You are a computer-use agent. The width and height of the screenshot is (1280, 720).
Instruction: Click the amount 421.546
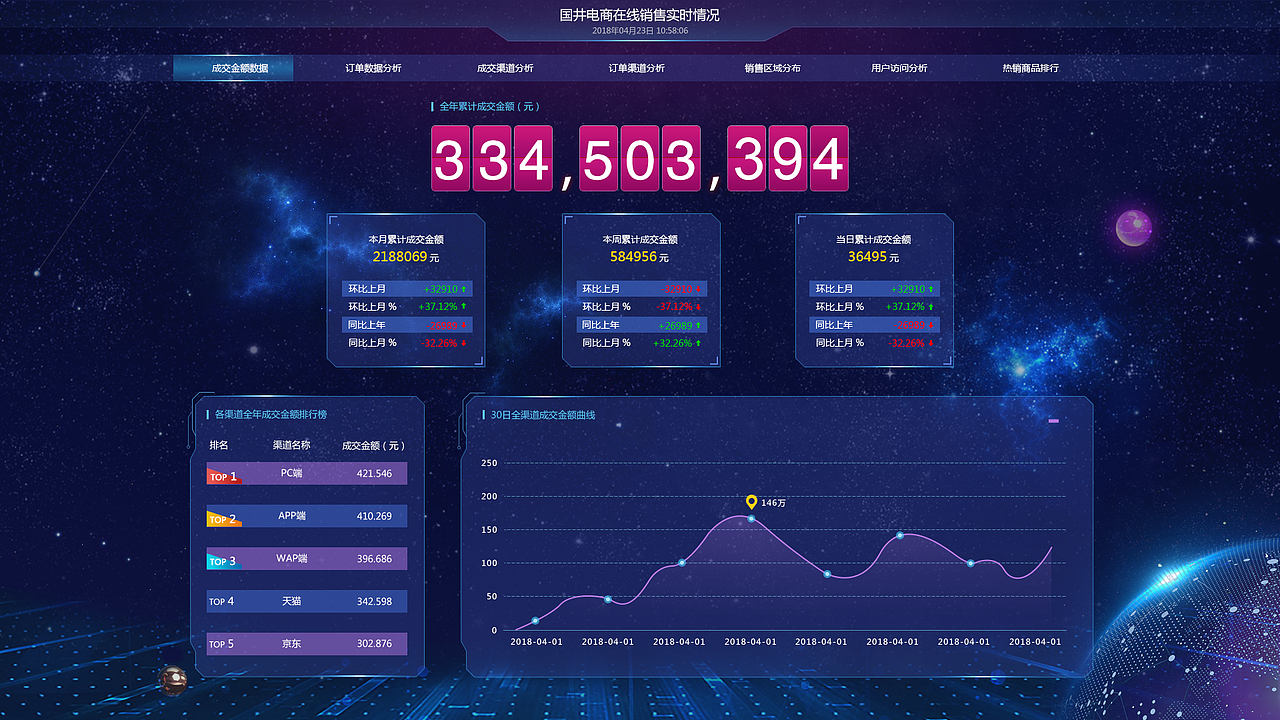(x=374, y=474)
